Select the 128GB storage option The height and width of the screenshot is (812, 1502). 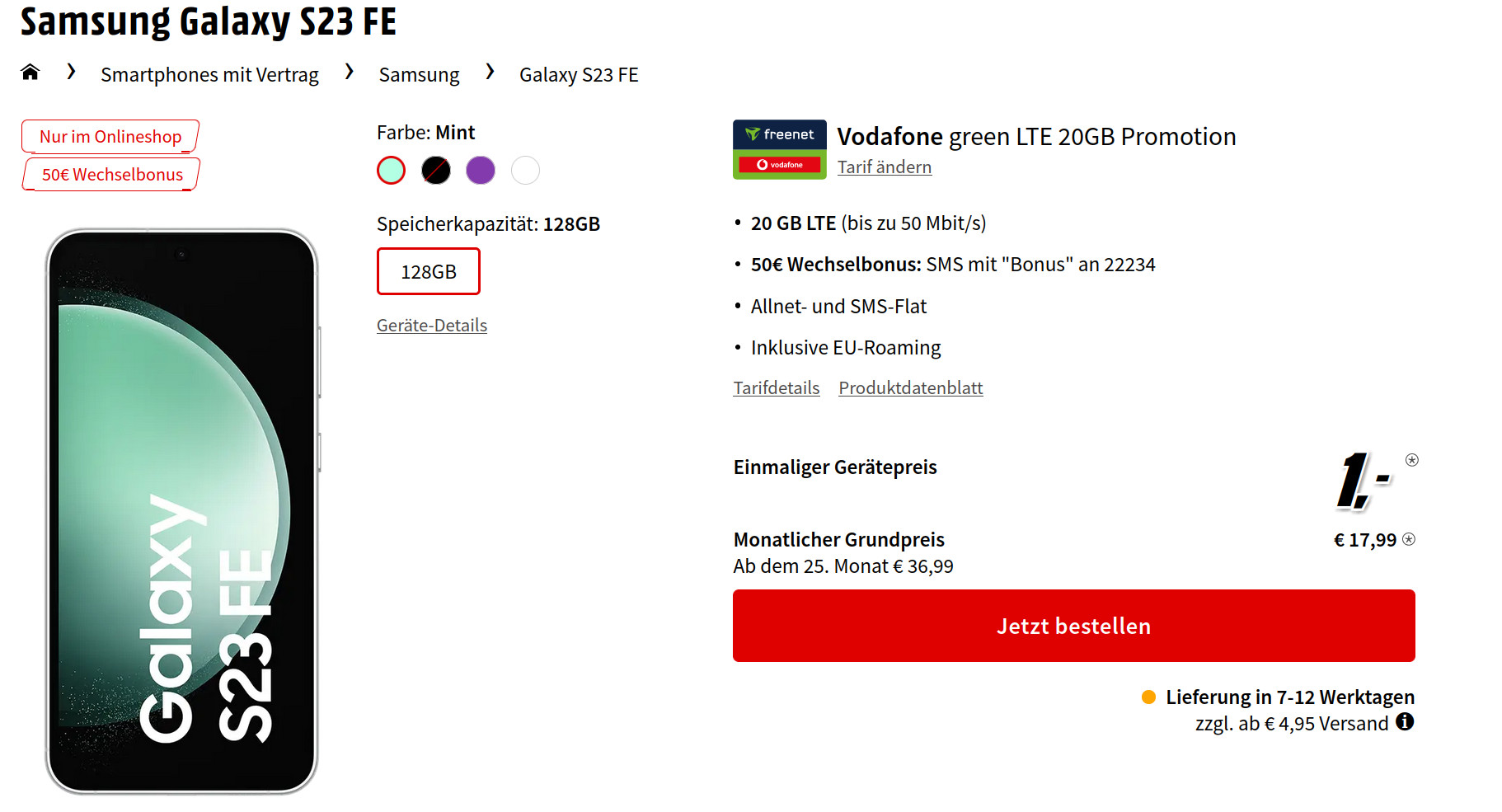pyautogui.click(x=428, y=270)
